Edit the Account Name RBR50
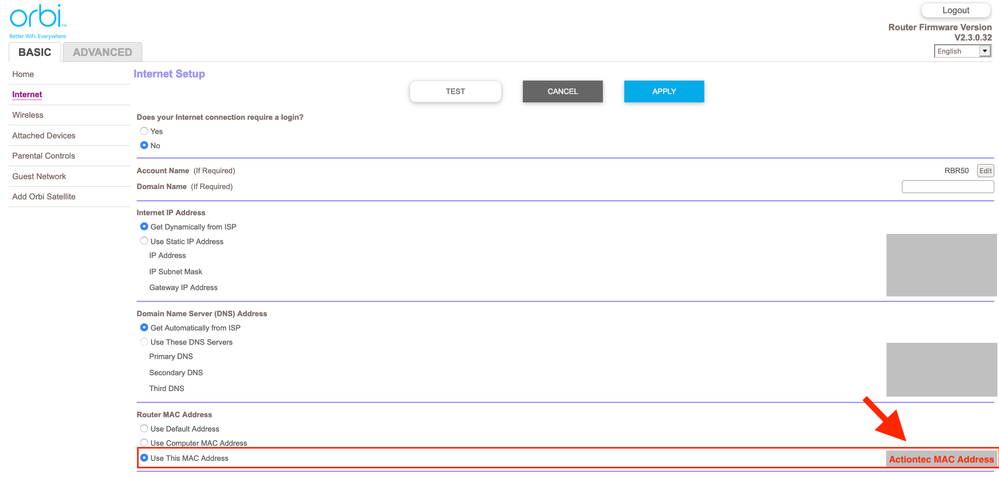Image resolution: width=999 pixels, height=478 pixels. coord(985,171)
